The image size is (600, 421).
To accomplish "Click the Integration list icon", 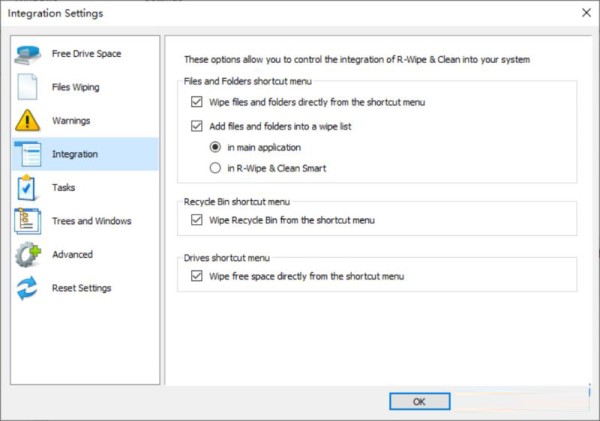I will click(x=28, y=154).
